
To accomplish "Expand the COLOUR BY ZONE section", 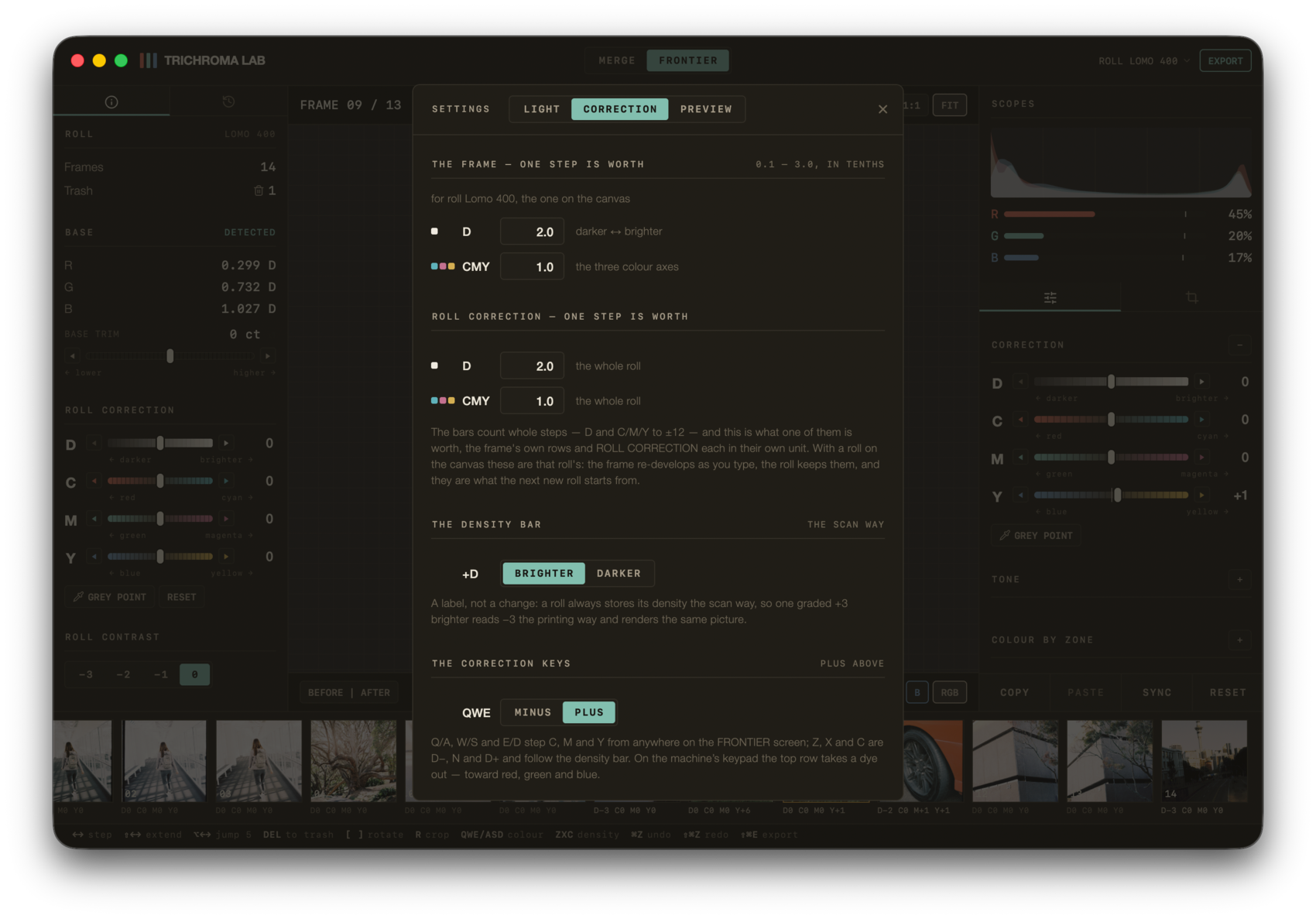I will 1239,640.
